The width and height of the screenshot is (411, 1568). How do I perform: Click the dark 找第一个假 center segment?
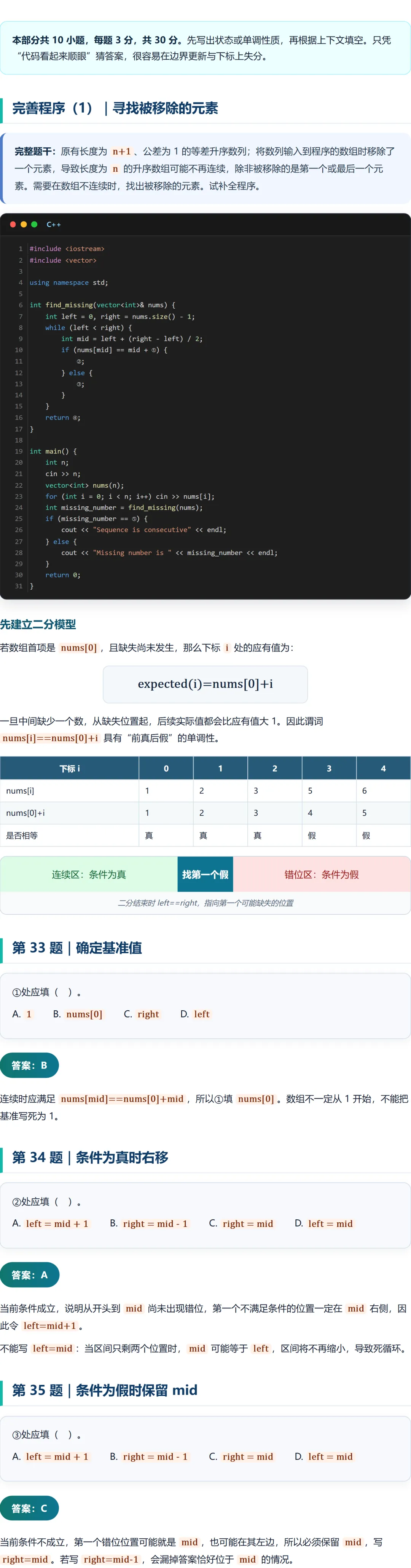pyautogui.click(x=205, y=875)
